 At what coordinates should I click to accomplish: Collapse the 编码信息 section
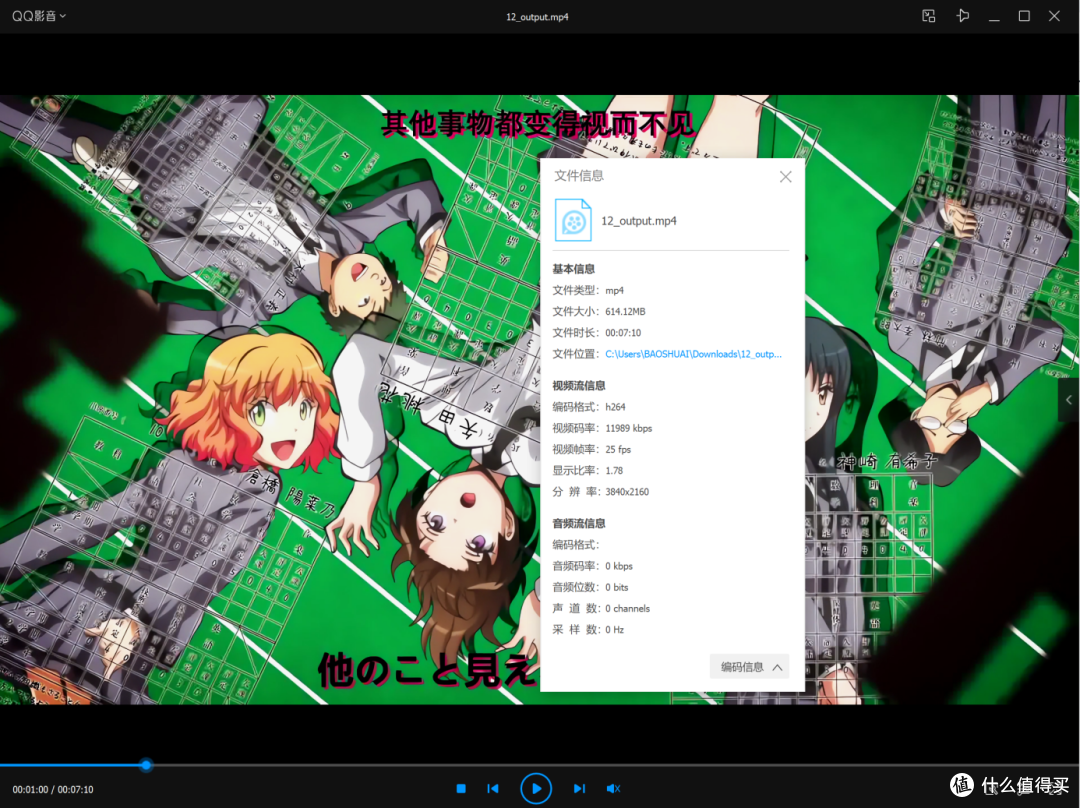(x=749, y=667)
